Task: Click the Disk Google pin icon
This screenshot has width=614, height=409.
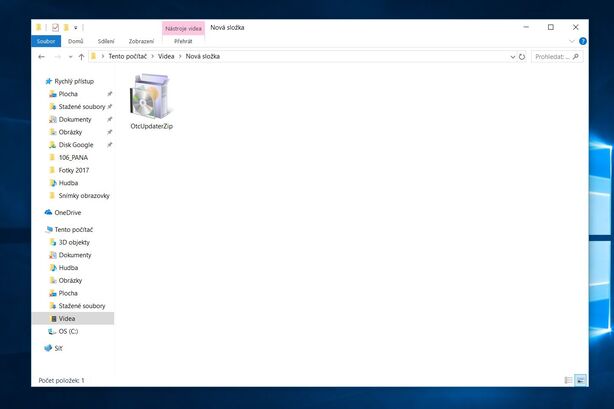Action: pos(110,145)
